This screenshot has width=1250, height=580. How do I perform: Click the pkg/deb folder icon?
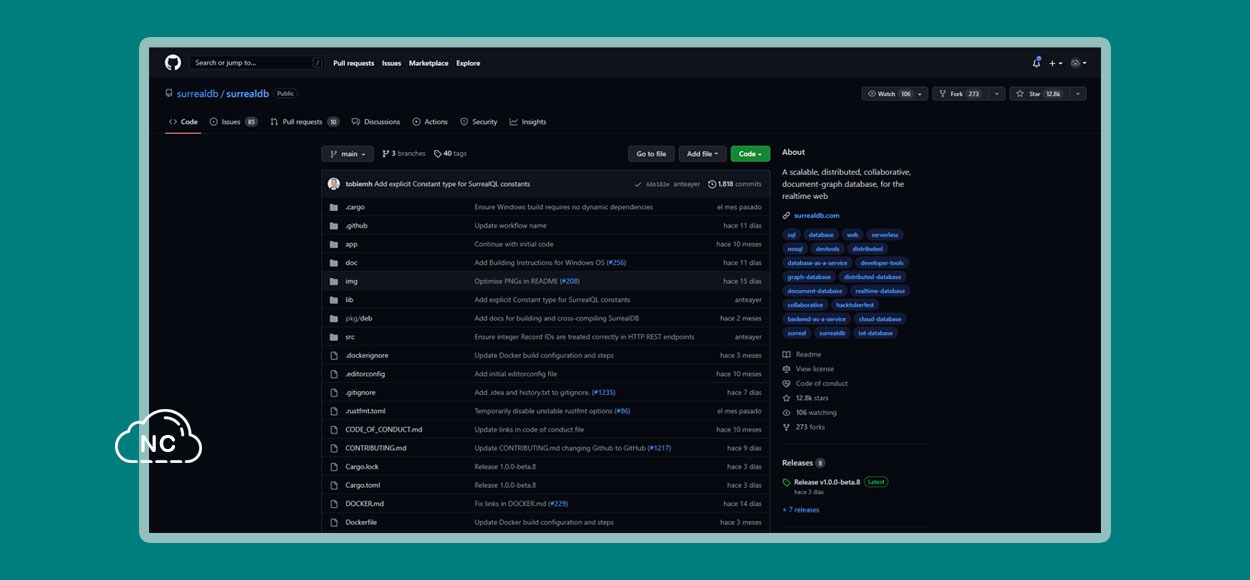pyautogui.click(x=334, y=318)
